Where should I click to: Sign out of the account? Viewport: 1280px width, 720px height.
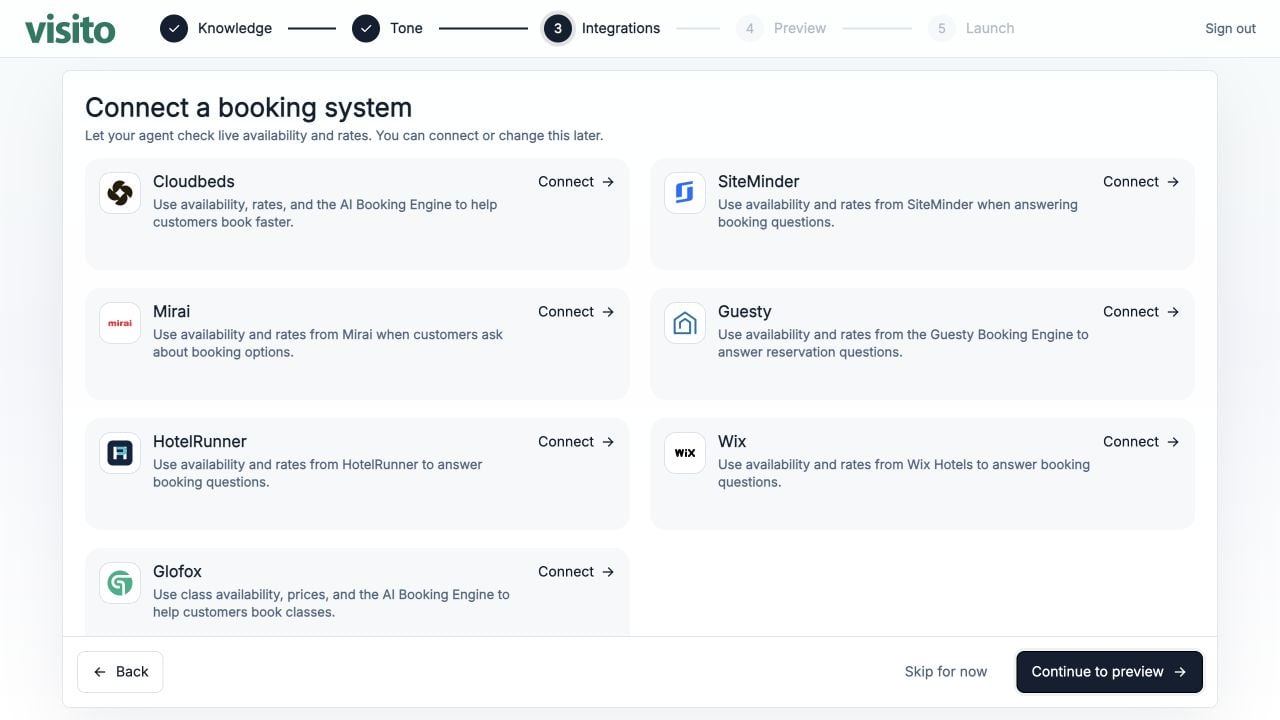[1230, 28]
